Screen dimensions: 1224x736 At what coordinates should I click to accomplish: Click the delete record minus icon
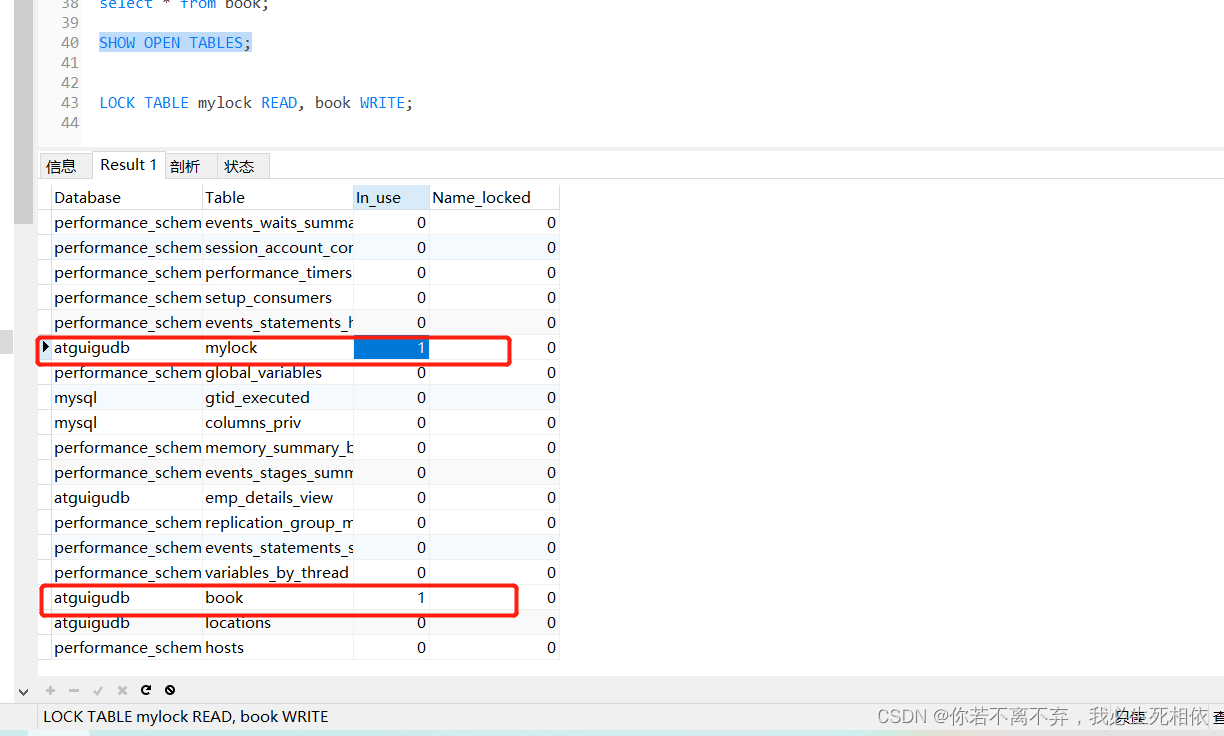(74, 690)
